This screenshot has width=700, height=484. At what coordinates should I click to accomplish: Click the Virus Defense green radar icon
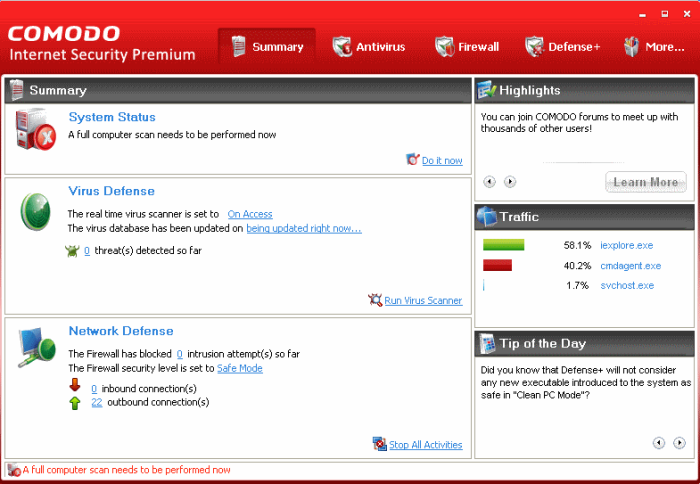(35, 212)
